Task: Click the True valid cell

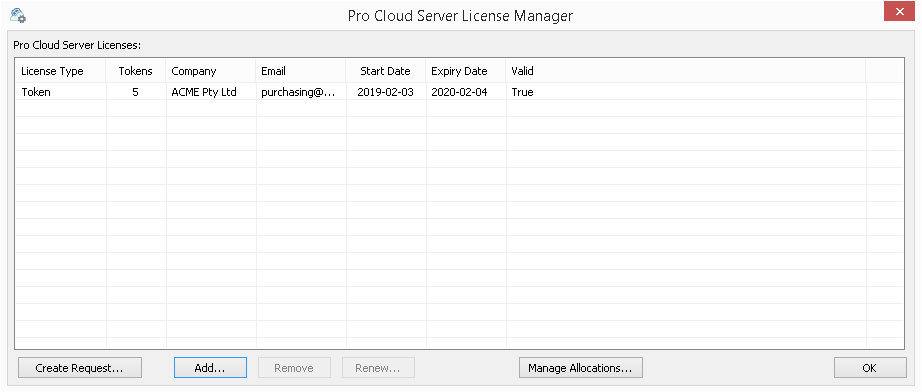Action: pyautogui.click(x=686, y=92)
